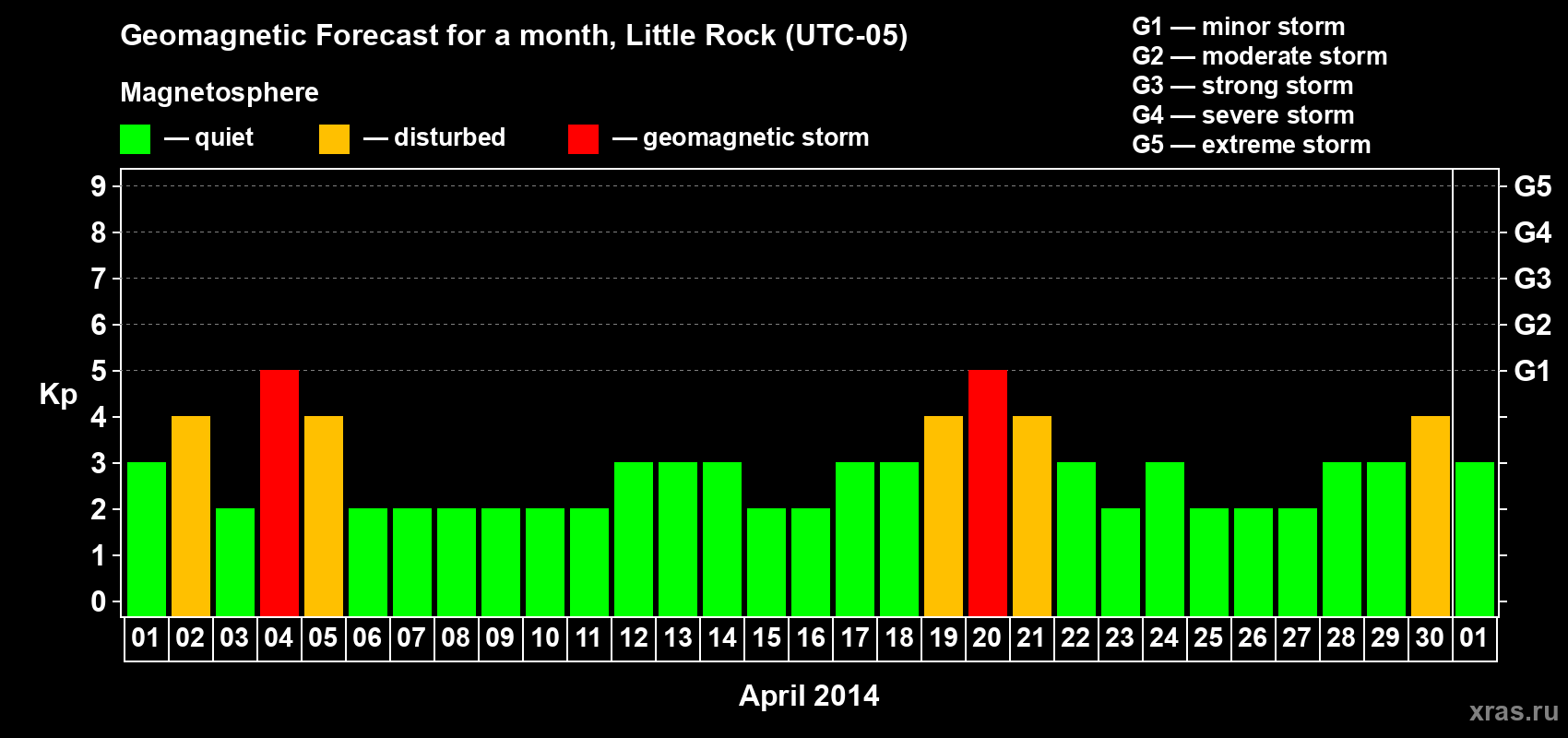
Task: Click the chart title Geomagnetic Forecast text
Action: pyautogui.click(x=514, y=36)
